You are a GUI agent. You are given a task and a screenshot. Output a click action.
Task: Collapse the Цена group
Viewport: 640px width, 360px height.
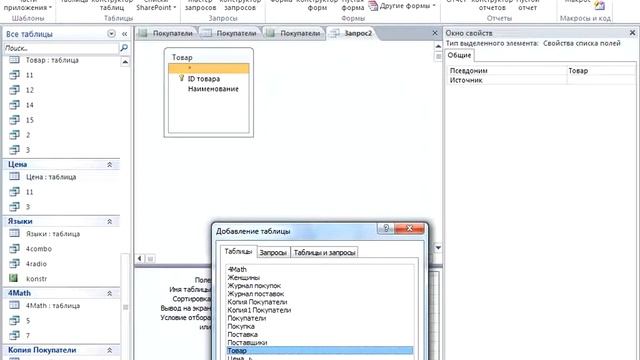pyautogui.click(x=109, y=164)
